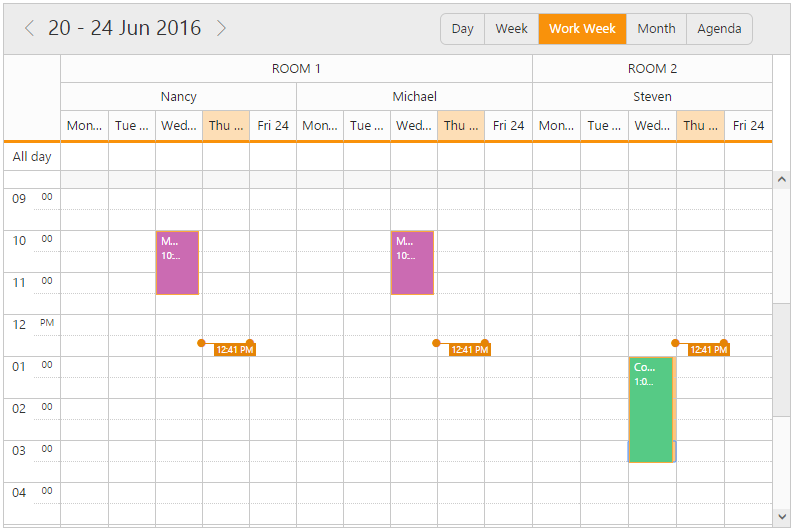Go to previous week using left arrow
794x532 pixels.
pyautogui.click(x=29, y=28)
